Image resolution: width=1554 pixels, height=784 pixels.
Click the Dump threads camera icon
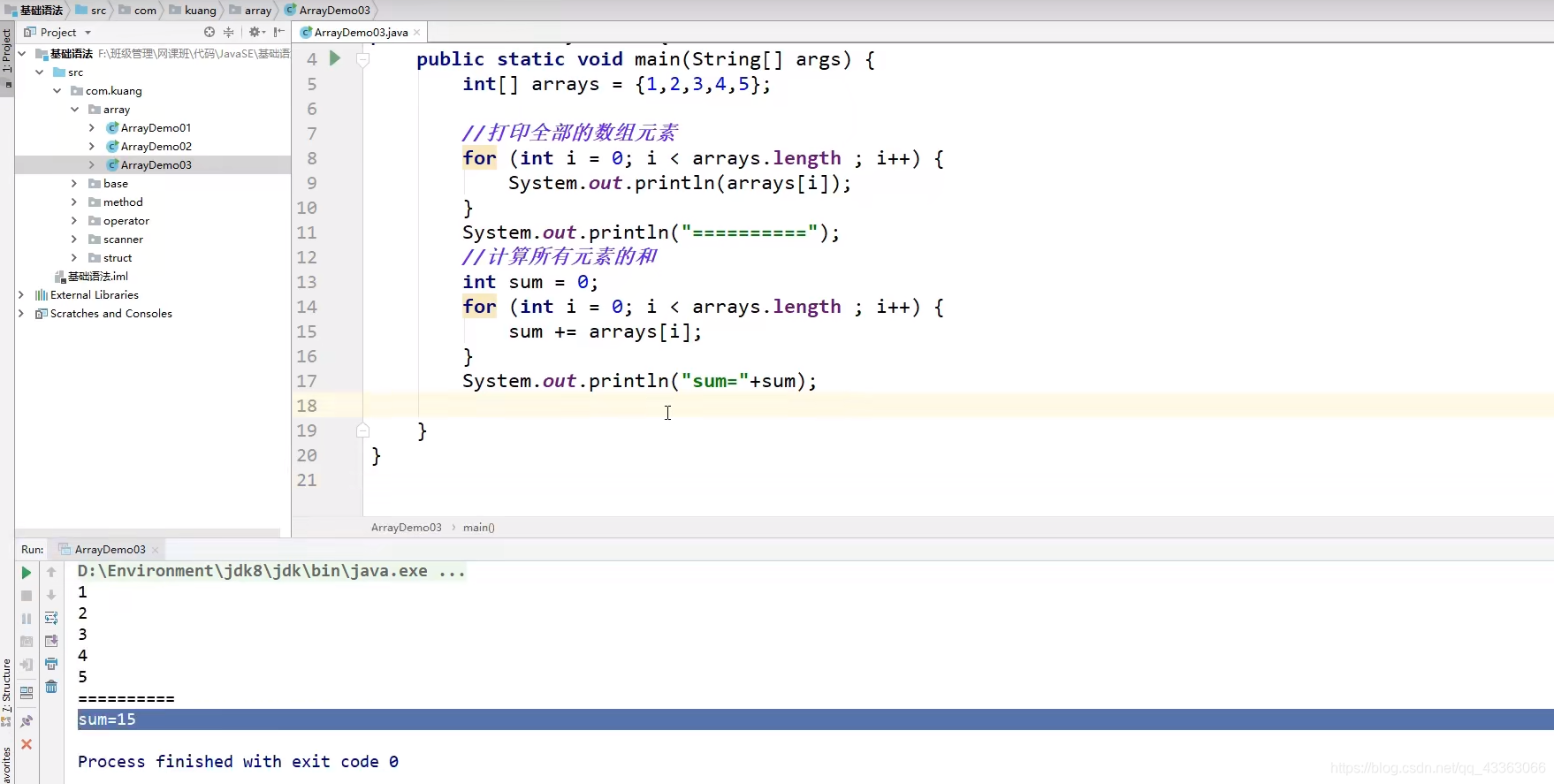coord(27,642)
